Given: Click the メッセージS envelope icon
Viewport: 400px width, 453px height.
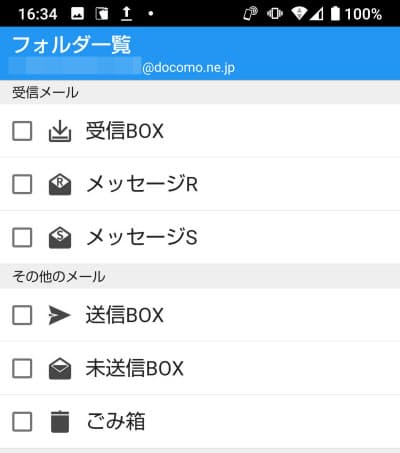Looking at the screenshot, I should pyautogui.click(x=60, y=238).
